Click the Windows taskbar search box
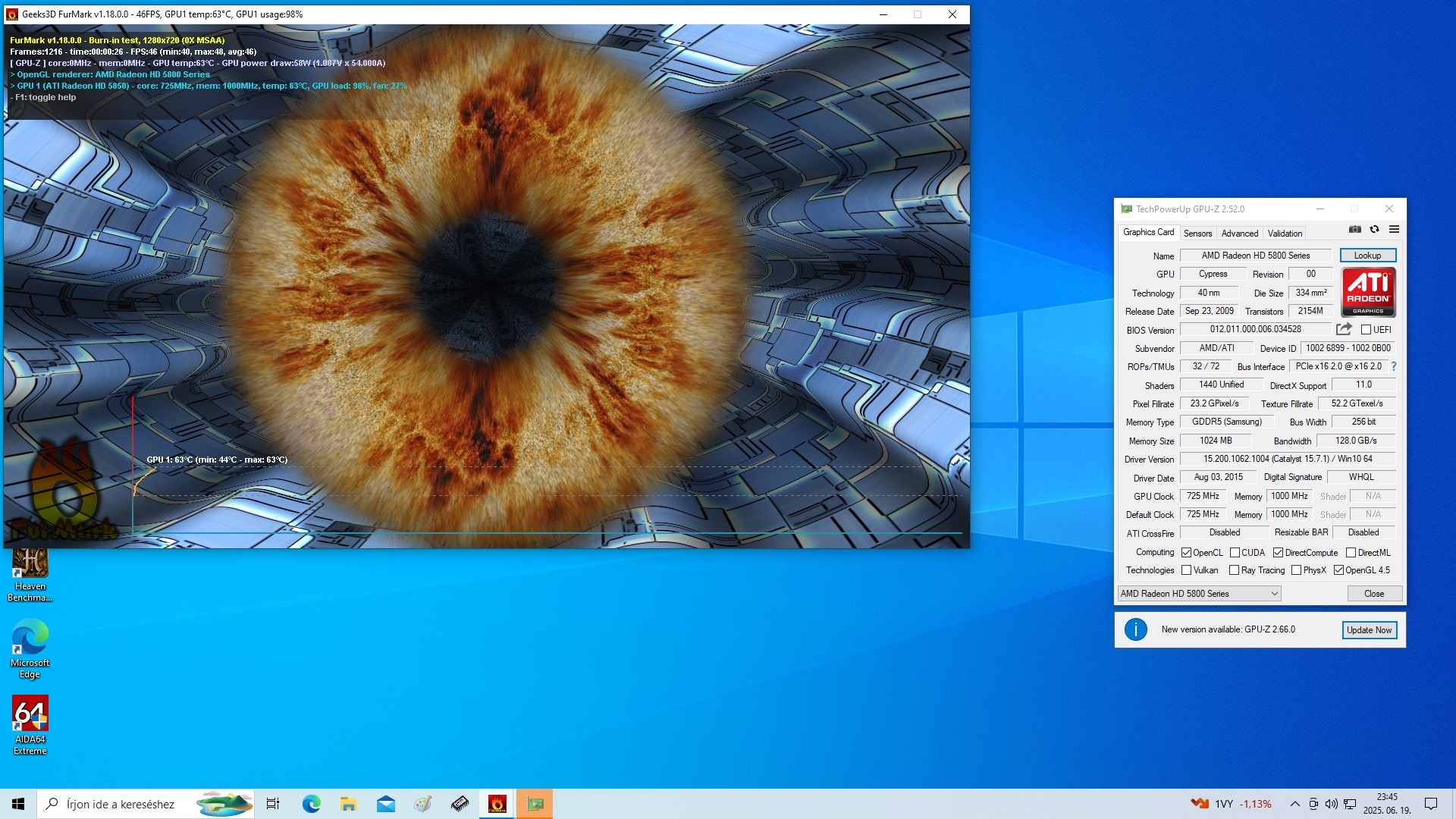1456x819 pixels. pyautogui.click(x=121, y=804)
